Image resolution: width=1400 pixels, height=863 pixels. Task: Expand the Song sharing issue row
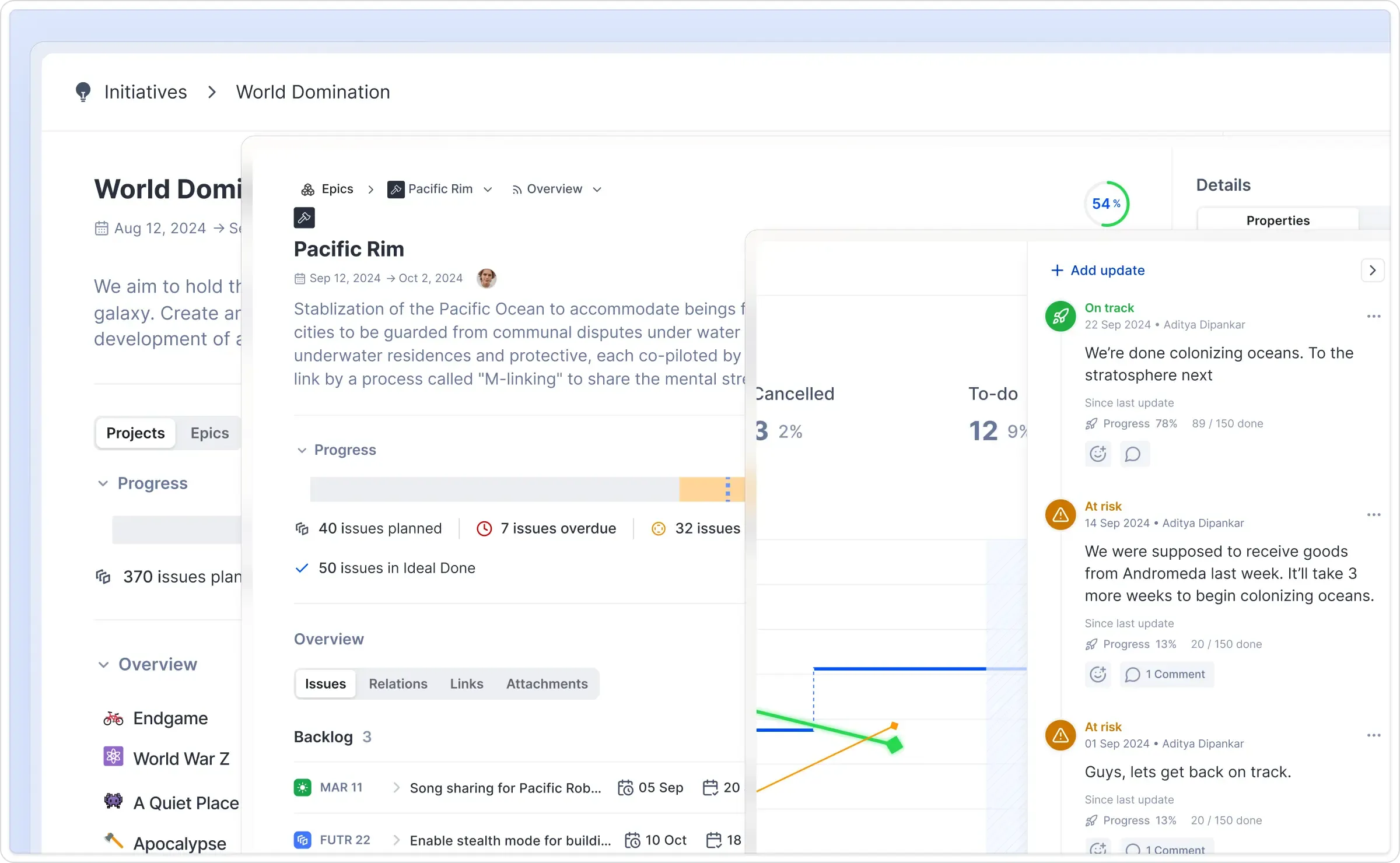397,788
